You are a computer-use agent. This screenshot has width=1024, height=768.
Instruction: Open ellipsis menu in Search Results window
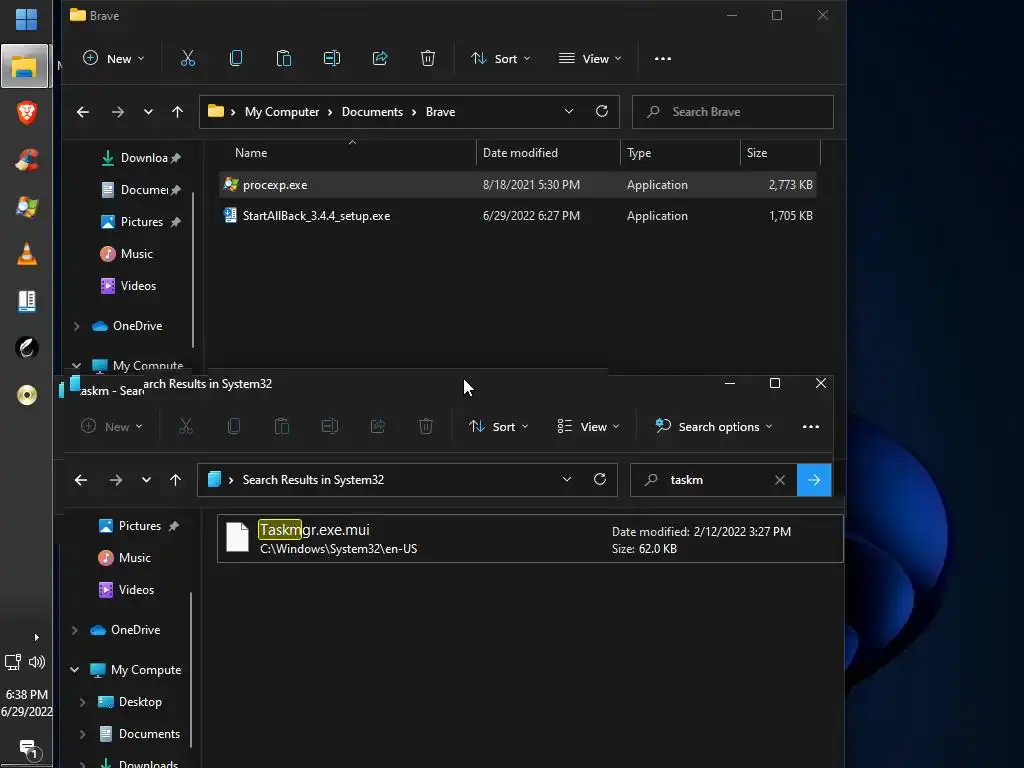[810, 426]
